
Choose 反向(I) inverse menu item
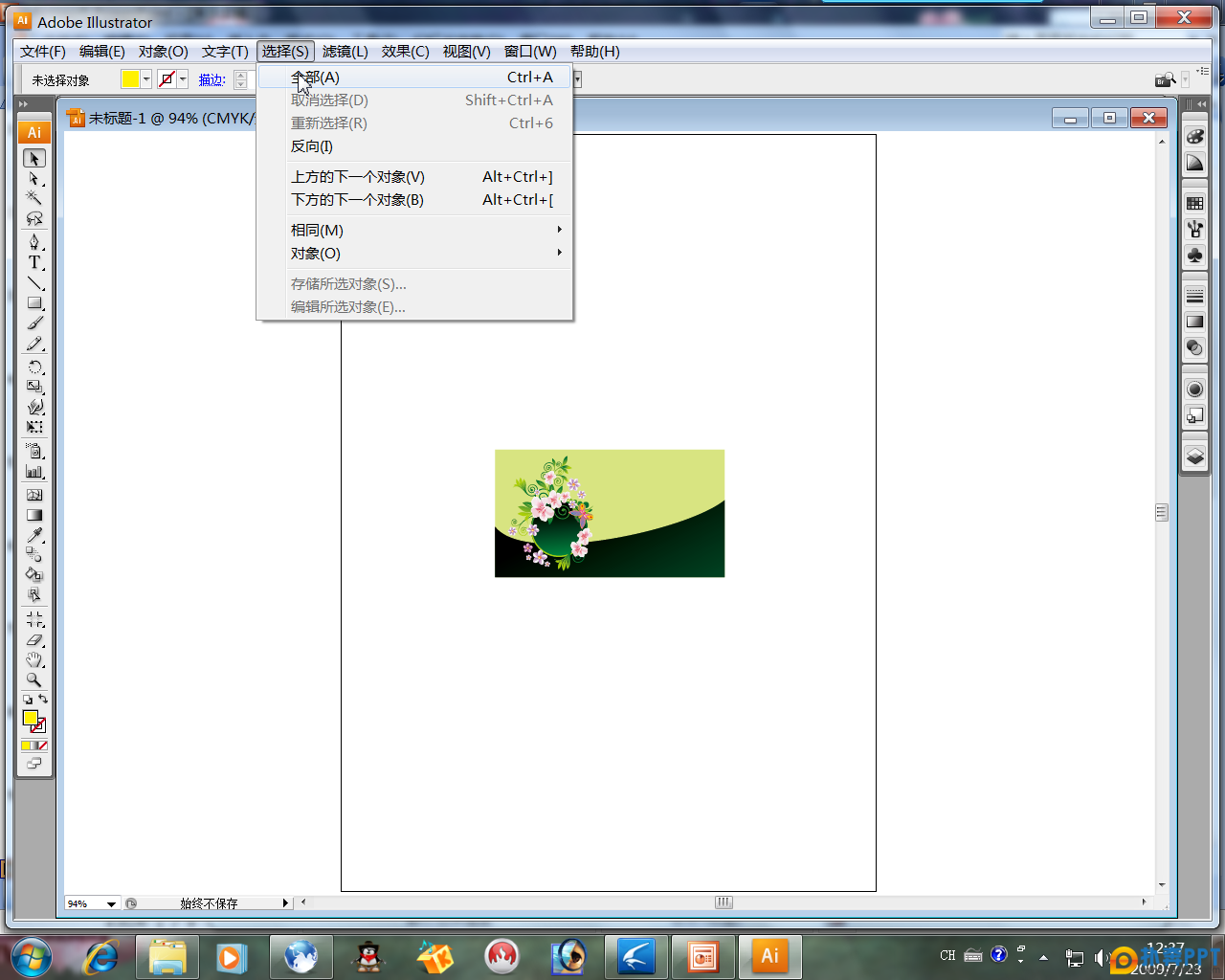tap(415, 146)
